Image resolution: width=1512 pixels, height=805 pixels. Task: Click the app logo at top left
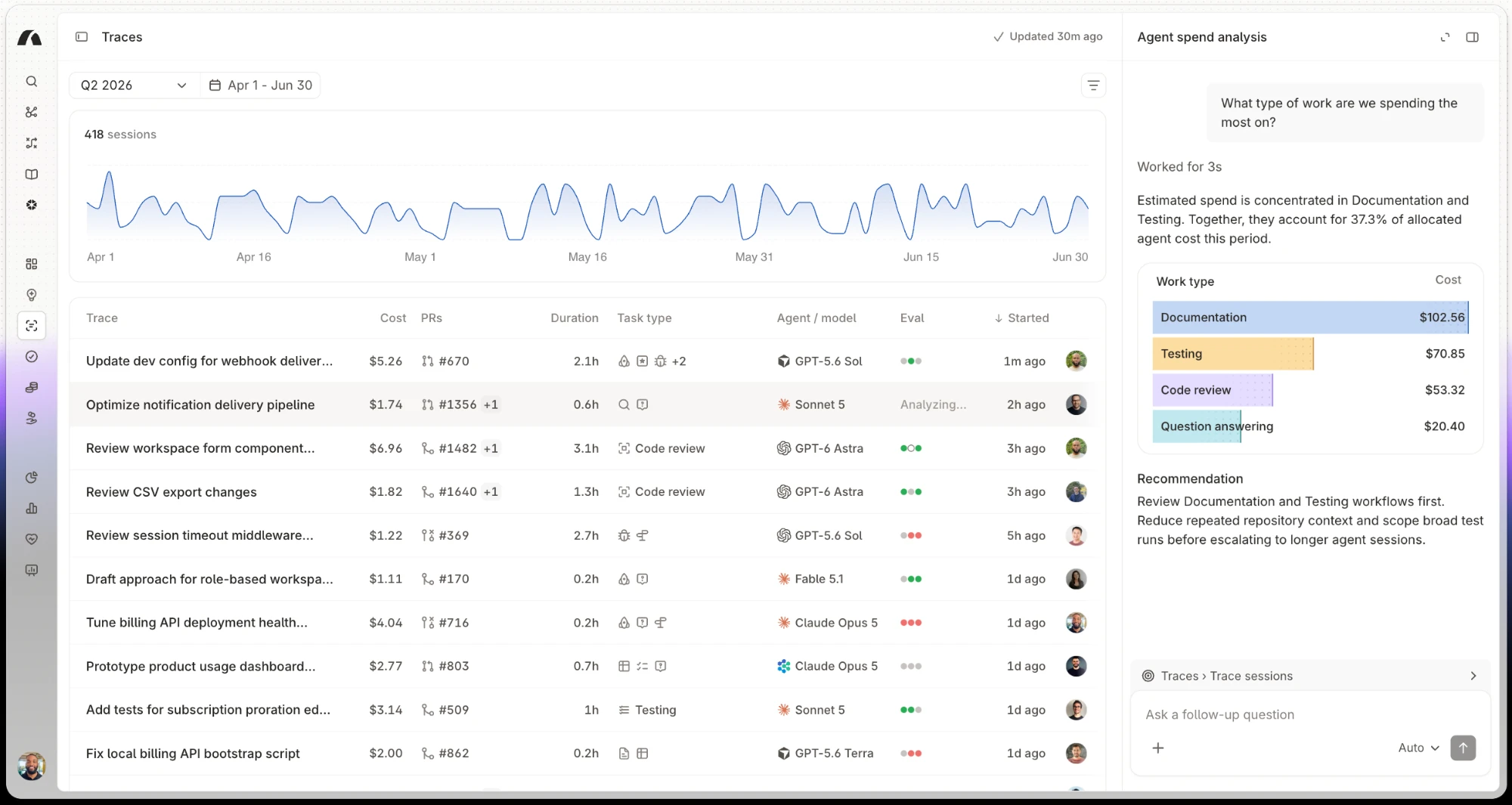(x=29, y=38)
